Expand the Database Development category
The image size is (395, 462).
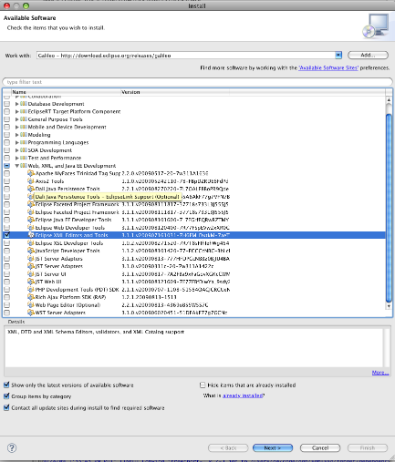(17, 104)
